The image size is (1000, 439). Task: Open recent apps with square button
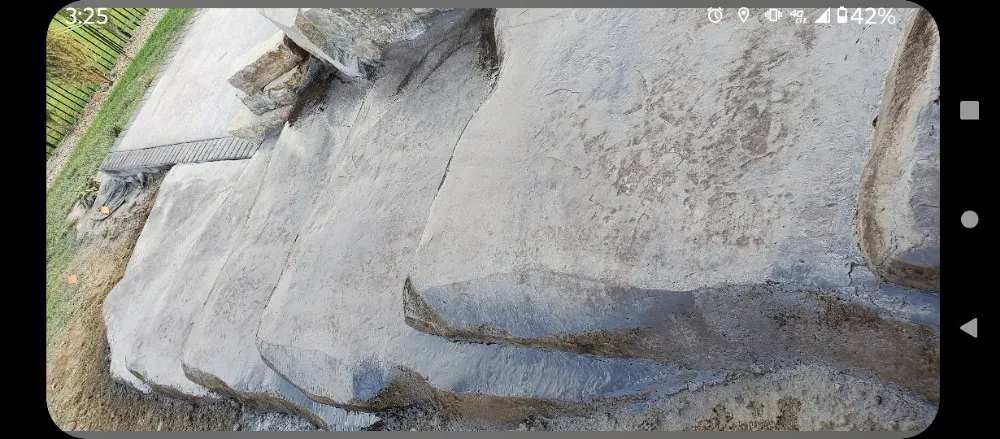tap(969, 110)
